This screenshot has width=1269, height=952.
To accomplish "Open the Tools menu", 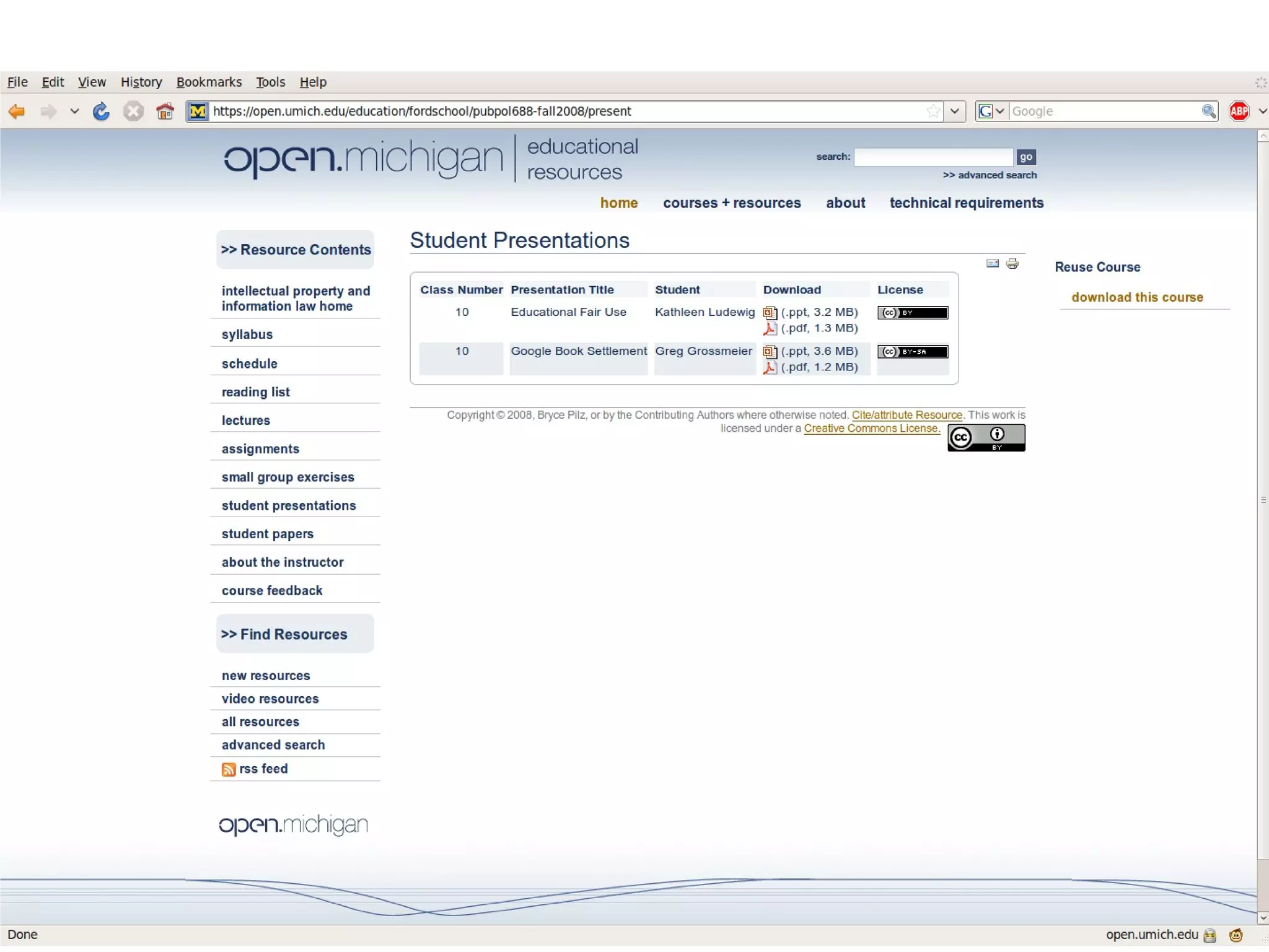I will 270,82.
